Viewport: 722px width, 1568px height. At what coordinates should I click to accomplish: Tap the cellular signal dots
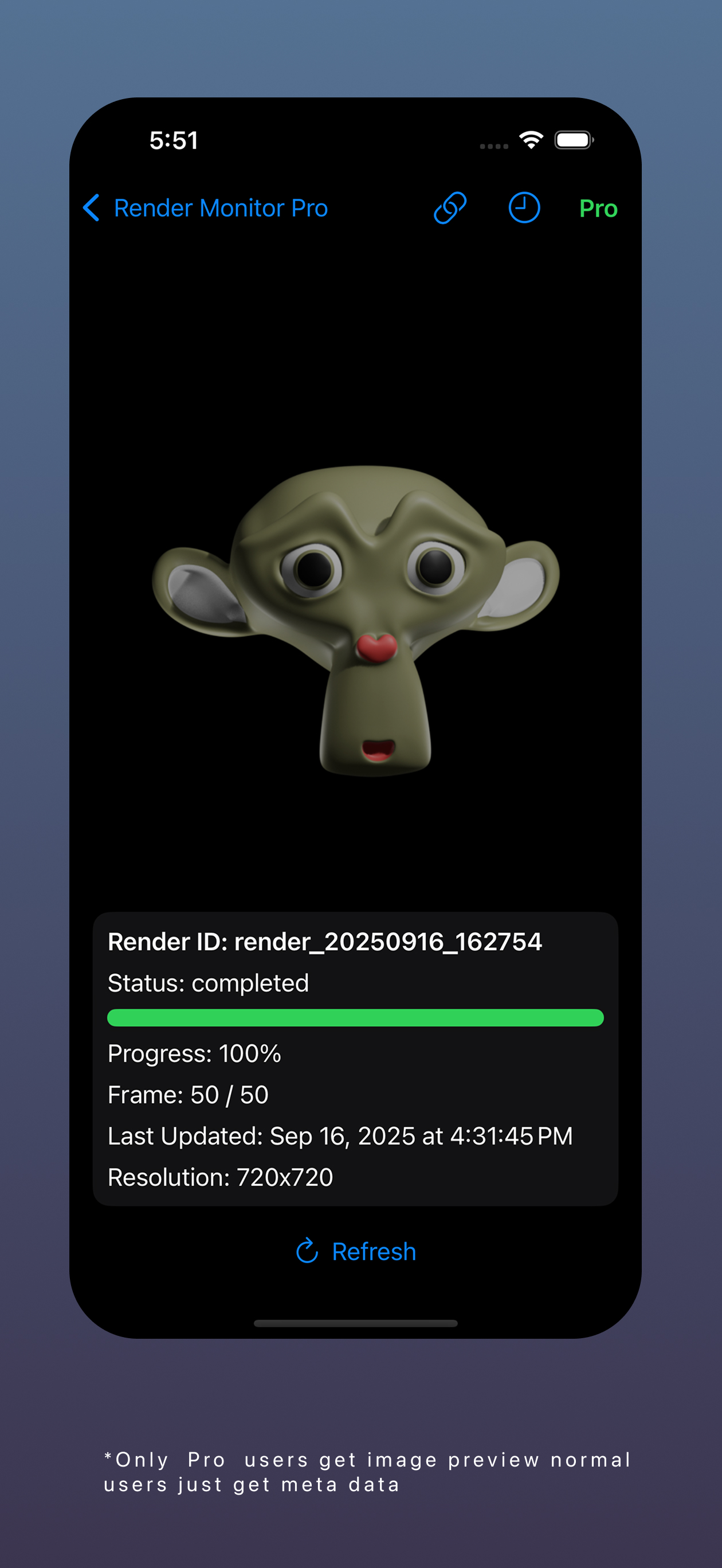coord(494,146)
